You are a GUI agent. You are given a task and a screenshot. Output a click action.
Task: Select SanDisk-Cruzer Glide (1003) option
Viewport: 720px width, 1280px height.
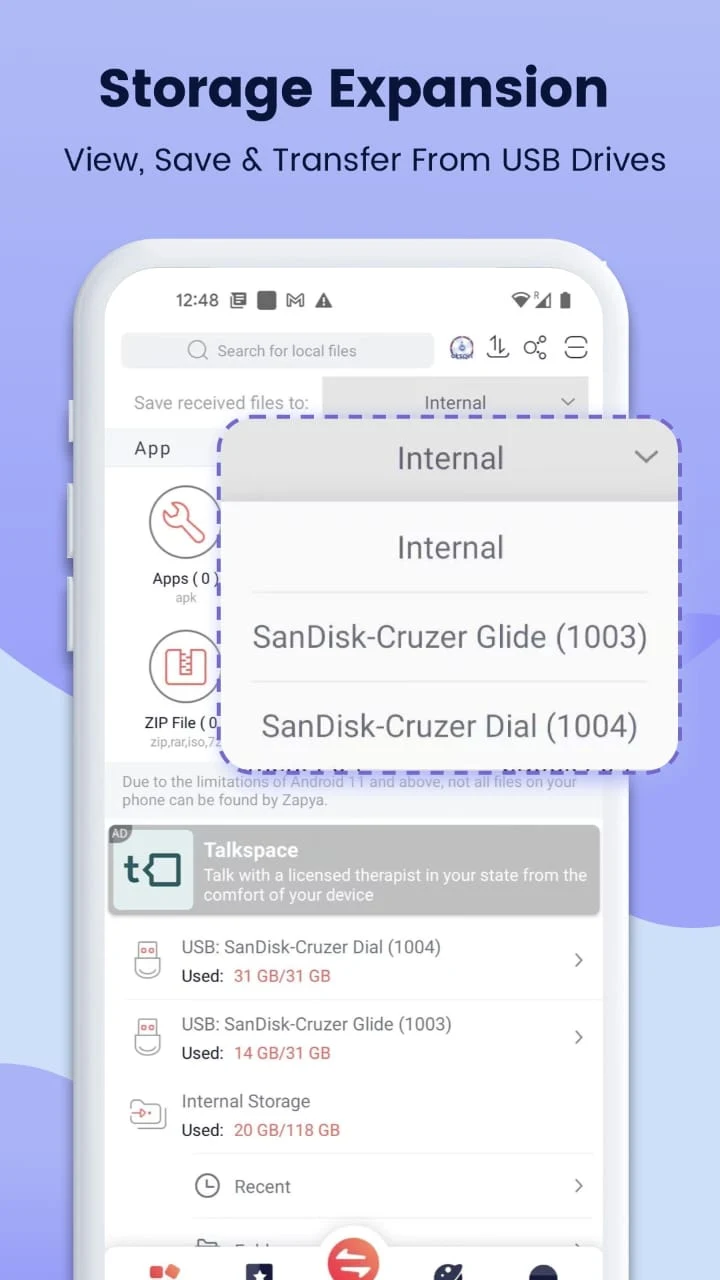(450, 637)
